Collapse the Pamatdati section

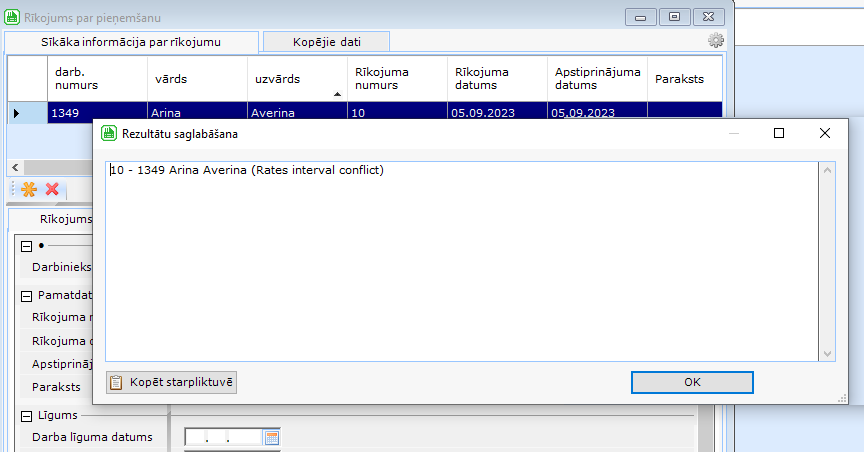[x=26, y=296]
